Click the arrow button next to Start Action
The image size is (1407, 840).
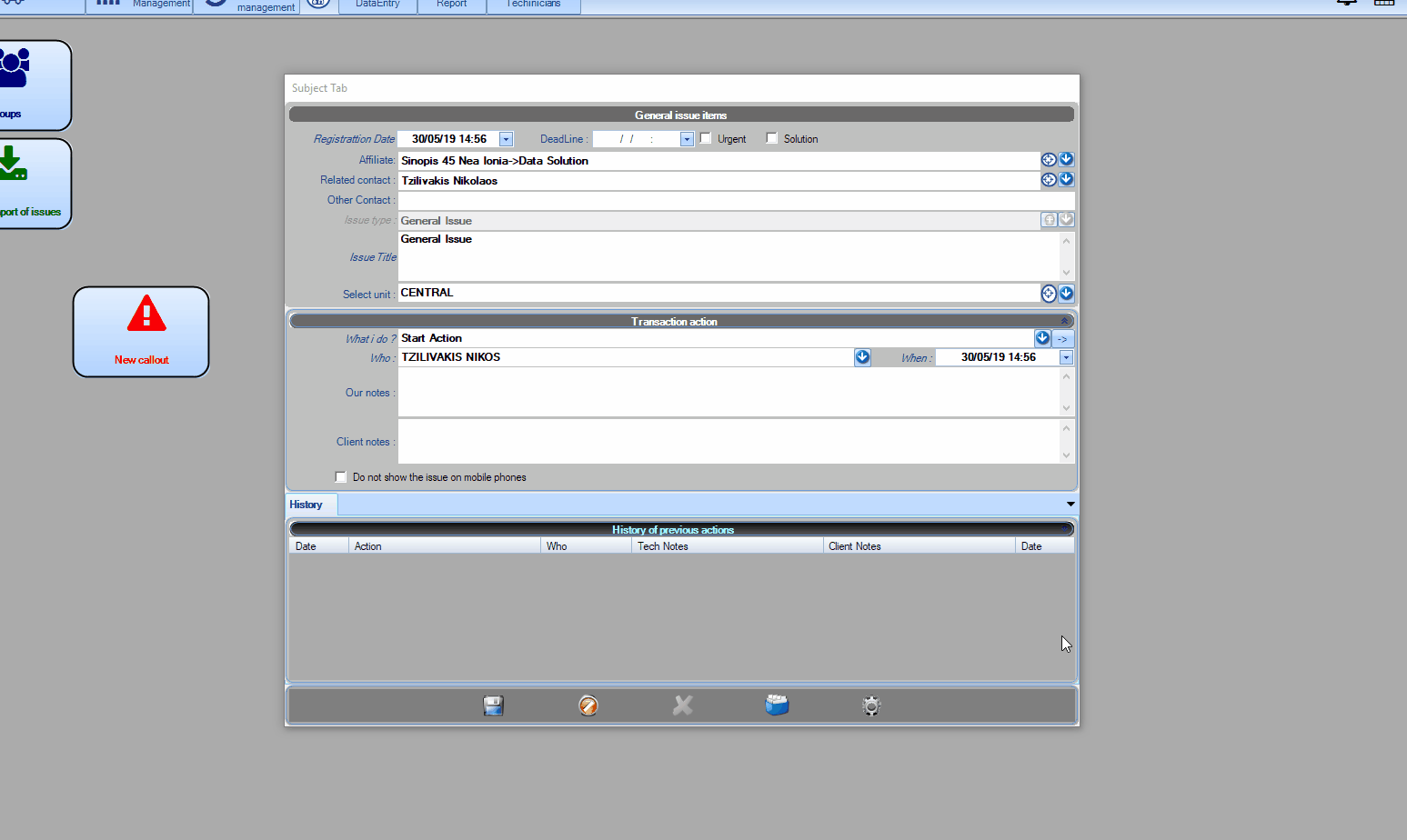(1062, 338)
